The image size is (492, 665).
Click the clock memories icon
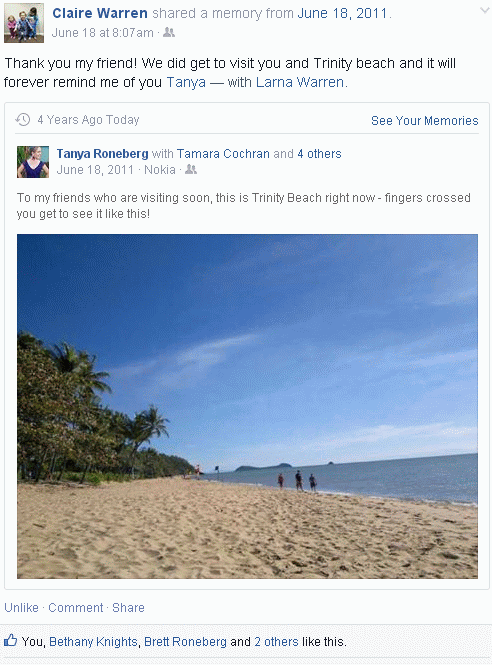click(x=23, y=120)
